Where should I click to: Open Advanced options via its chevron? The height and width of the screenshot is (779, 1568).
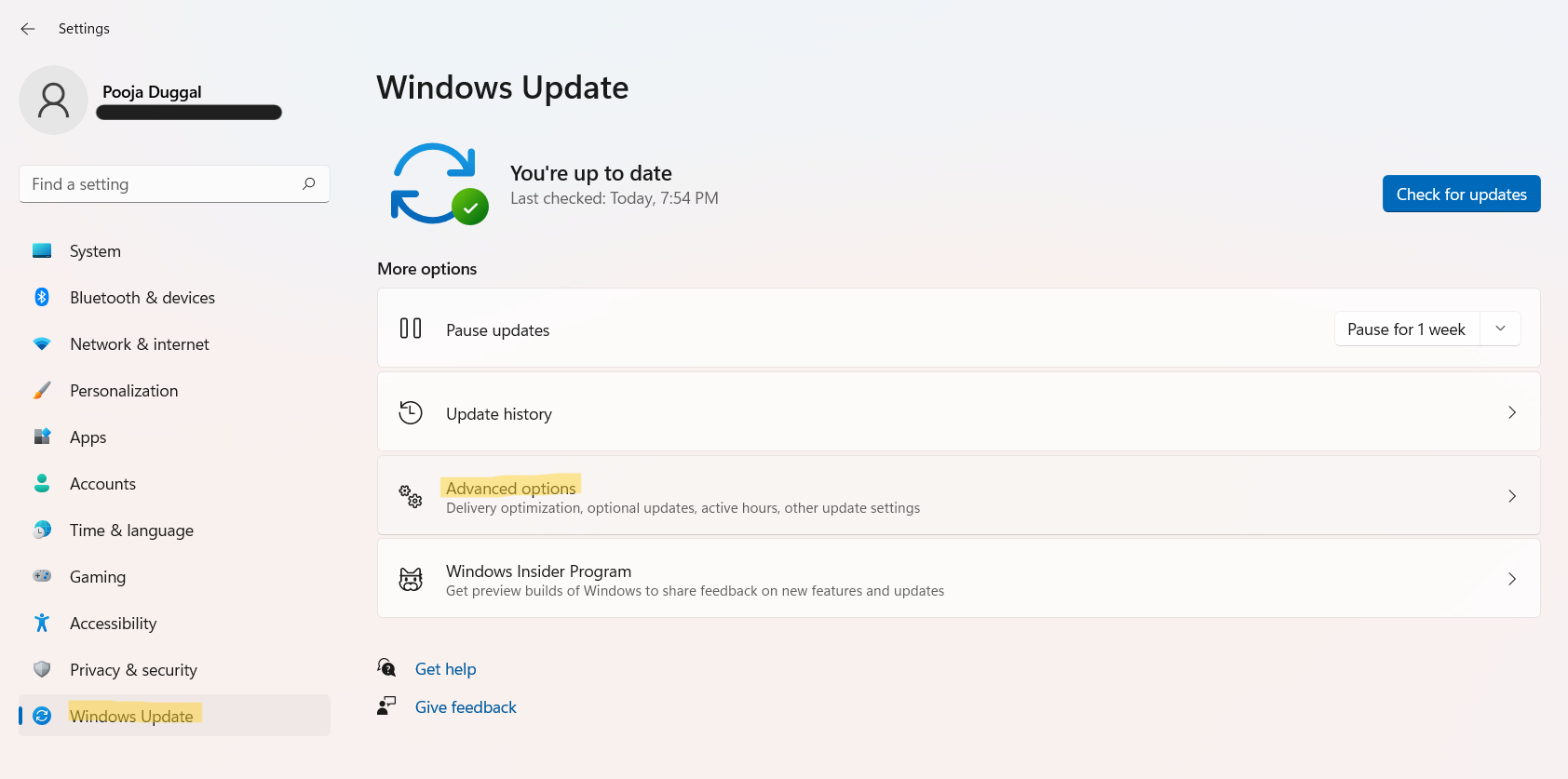pos(1511,496)
